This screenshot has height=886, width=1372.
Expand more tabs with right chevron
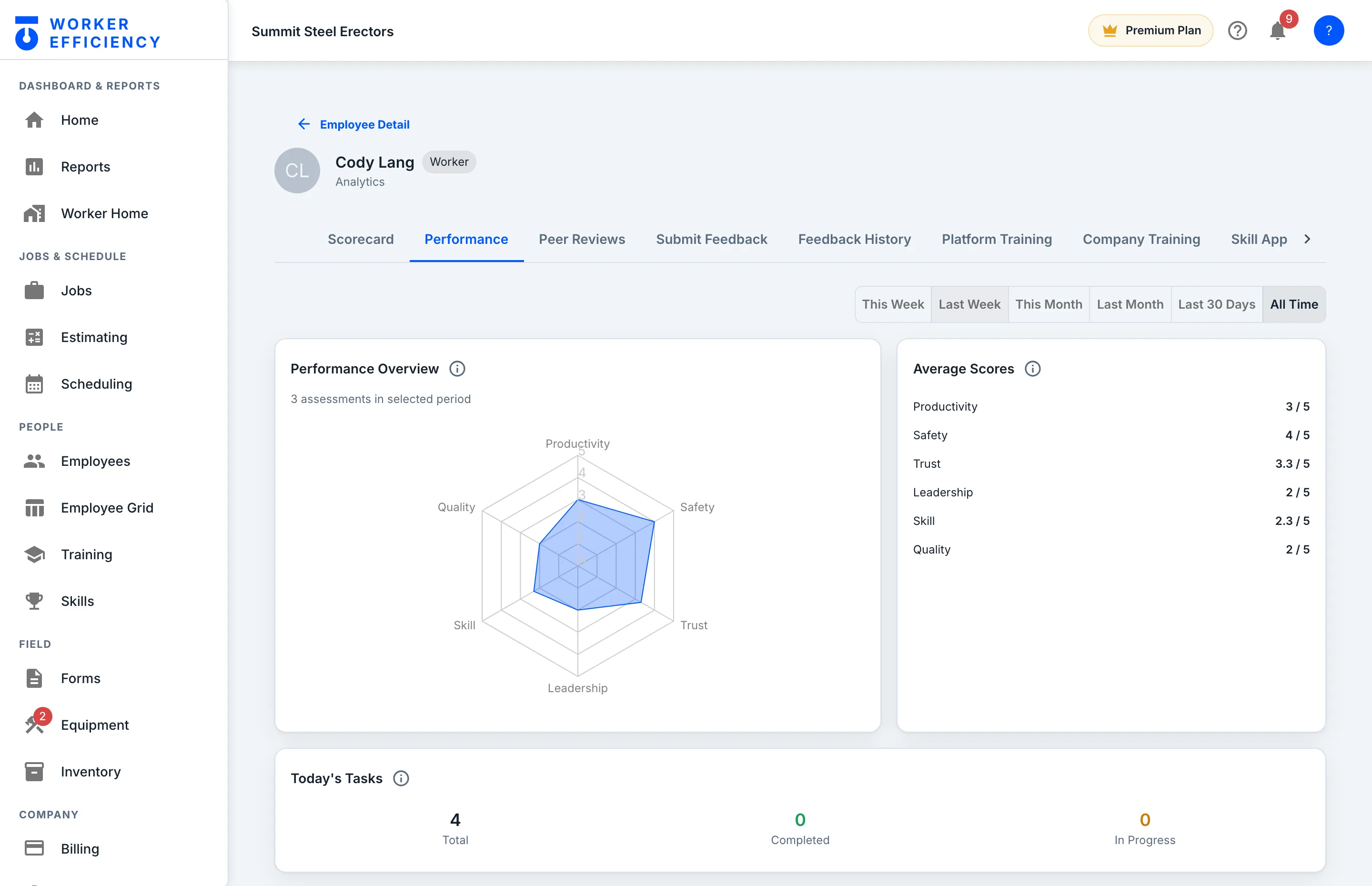point(1307,239)
